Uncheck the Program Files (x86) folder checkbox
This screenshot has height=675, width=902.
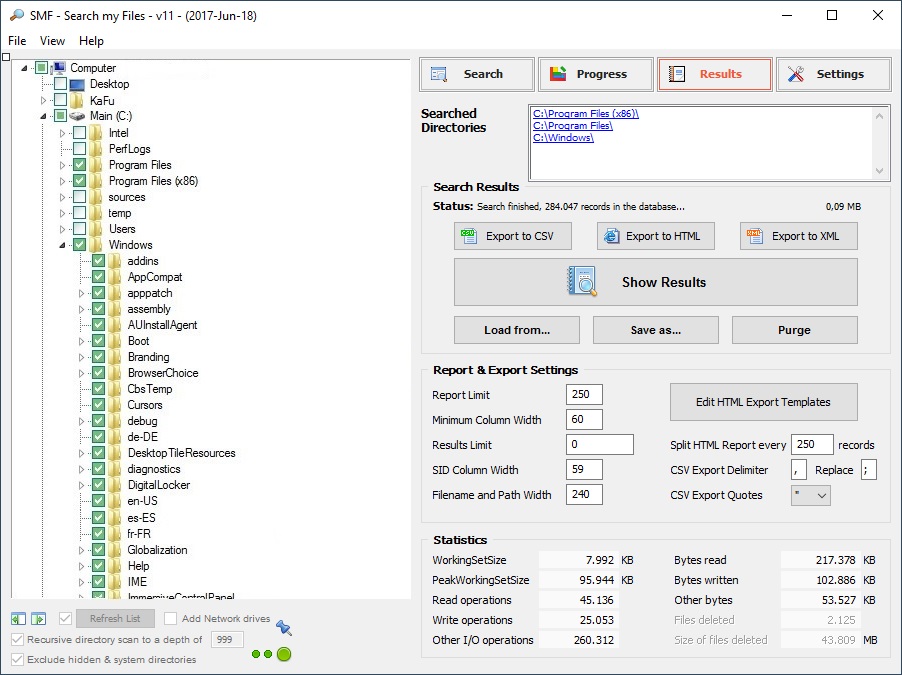80,181
